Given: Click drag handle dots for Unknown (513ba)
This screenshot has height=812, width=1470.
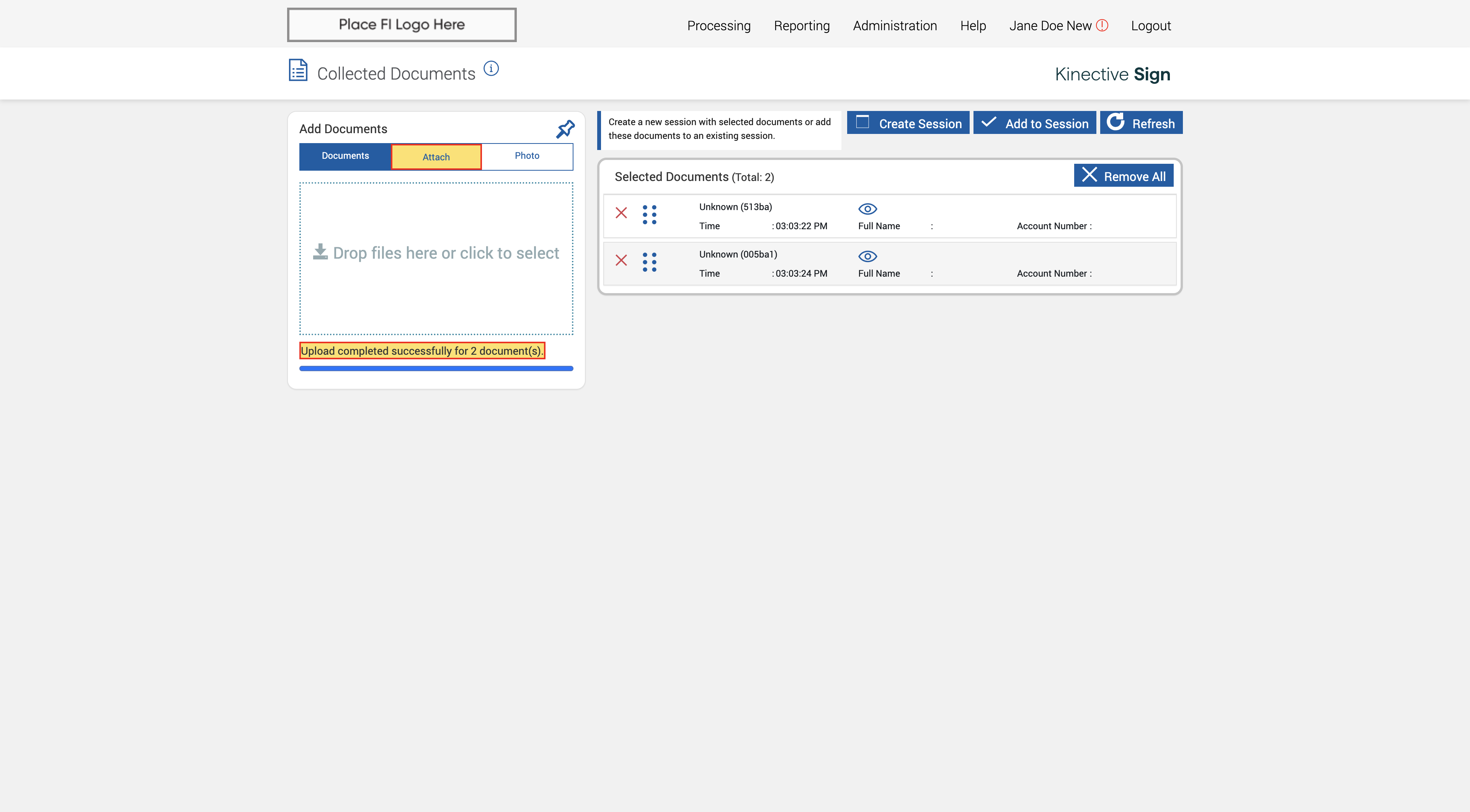Looking at the screenshot, I should click(649, 215).
